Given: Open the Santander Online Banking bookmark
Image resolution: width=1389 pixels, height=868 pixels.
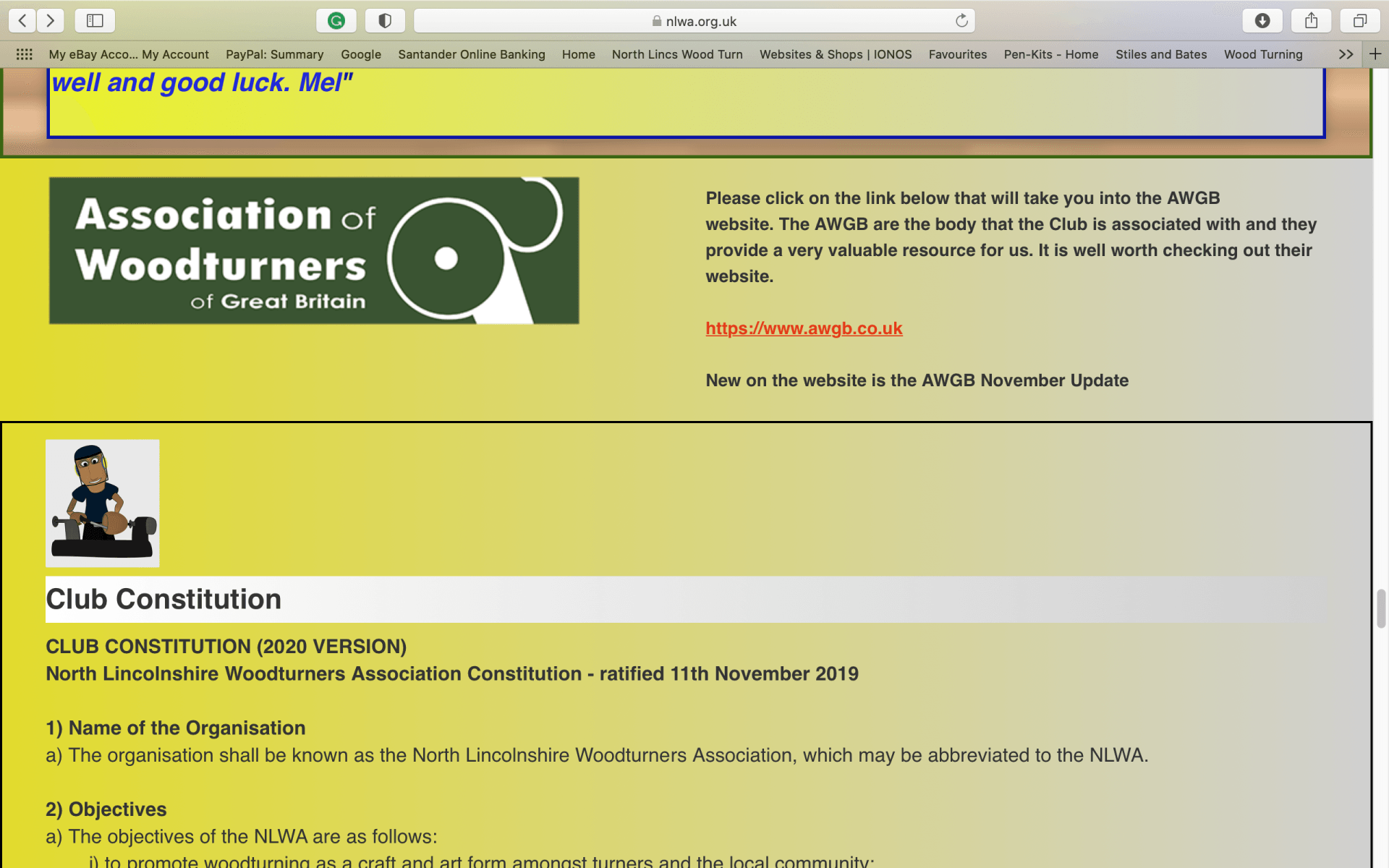Looking at the screenshot, I should (x=471, y=54).
